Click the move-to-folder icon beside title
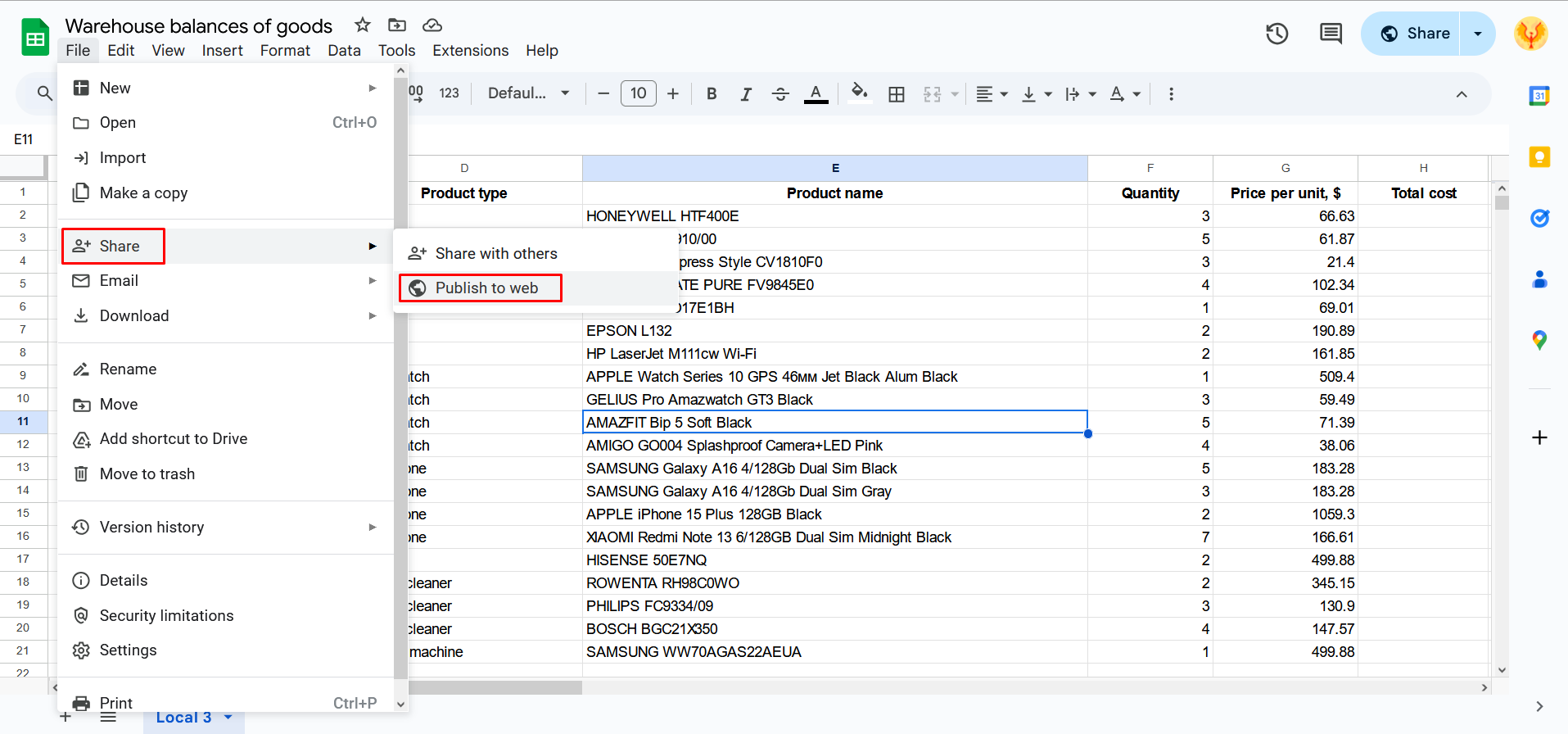The width and height of the screenshot is (1568, 734). coord(397,25)
